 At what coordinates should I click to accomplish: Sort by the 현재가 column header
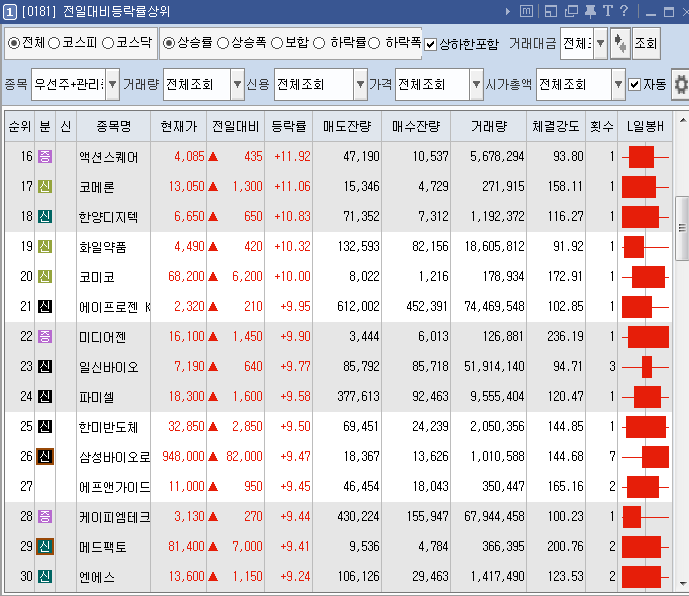[x=179, y=127]
